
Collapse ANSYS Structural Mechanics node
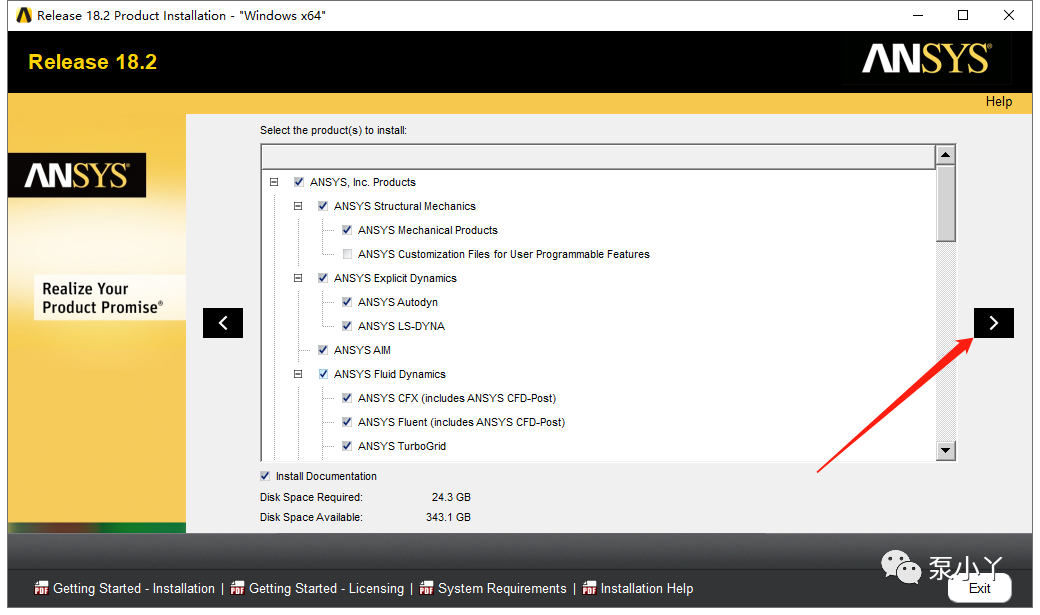point(298,206)
